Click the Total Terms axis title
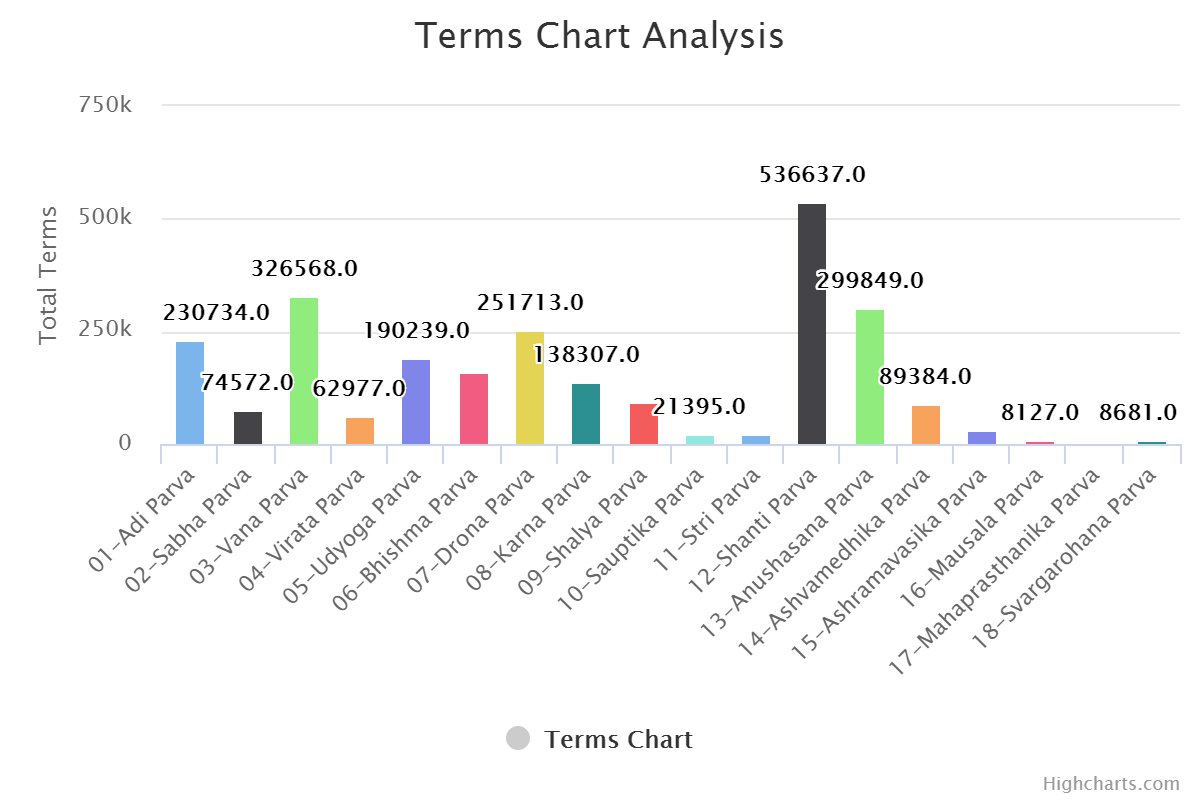 48,275
